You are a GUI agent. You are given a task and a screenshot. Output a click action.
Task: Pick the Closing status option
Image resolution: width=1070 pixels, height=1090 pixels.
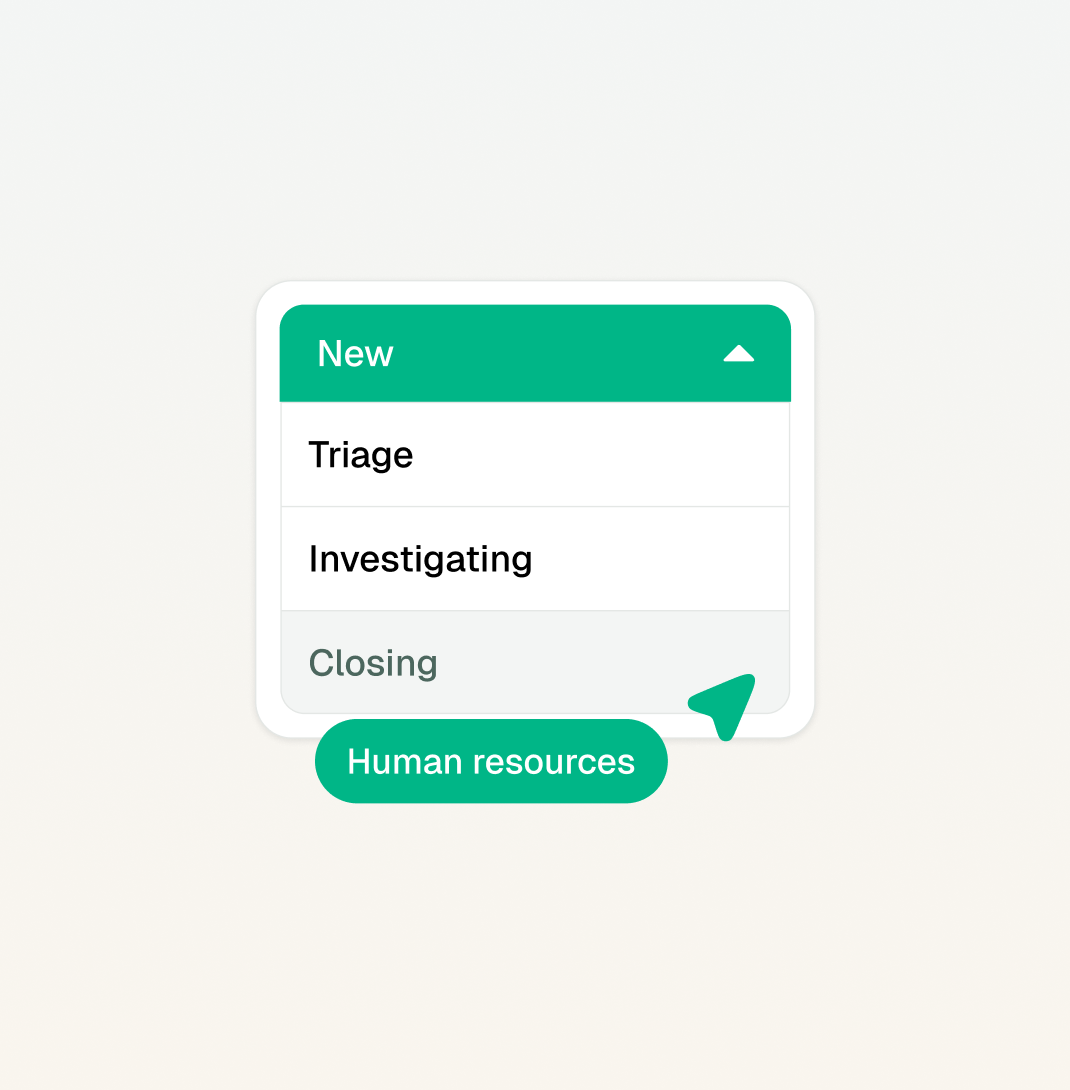point(535,662)
